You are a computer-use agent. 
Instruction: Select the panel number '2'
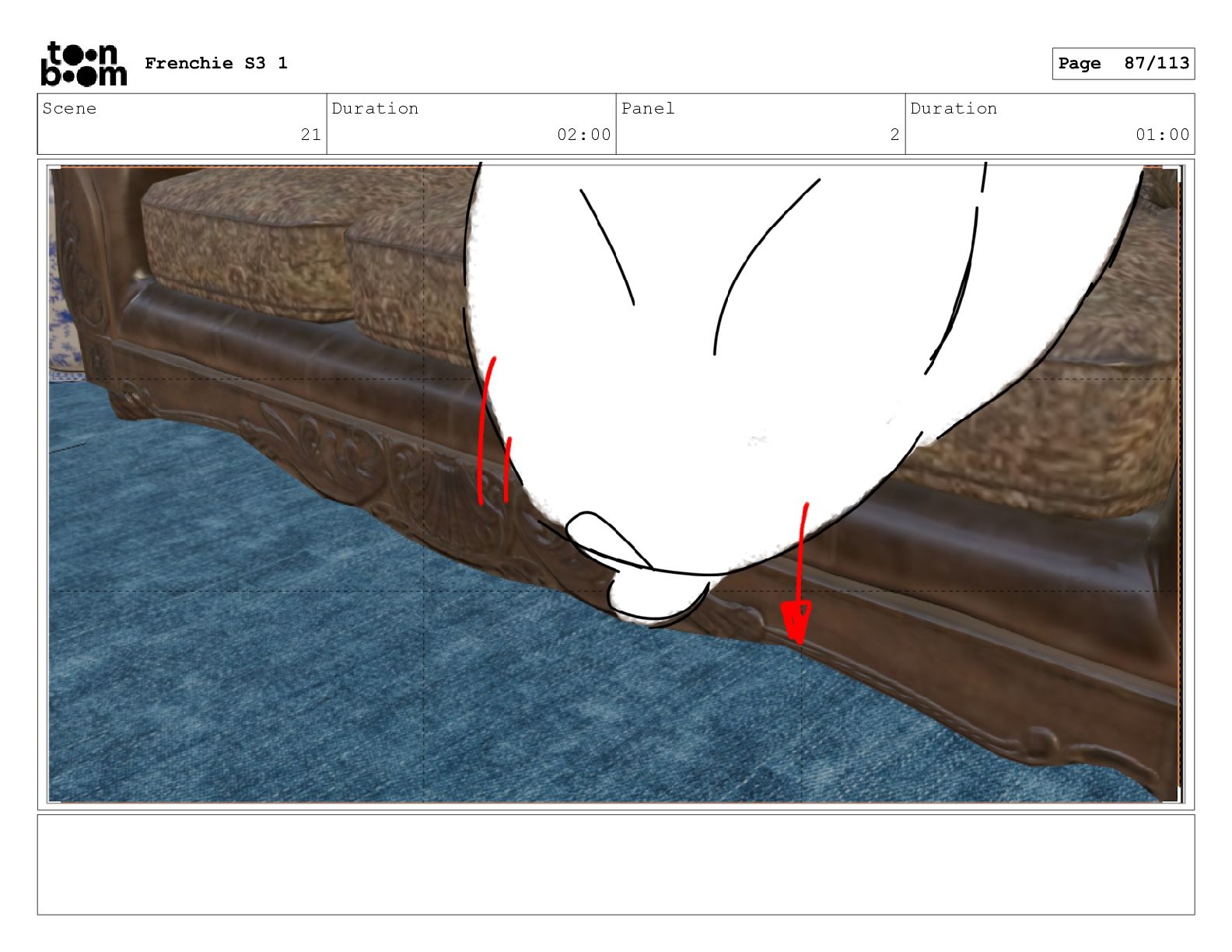click(x=895, y=135)
